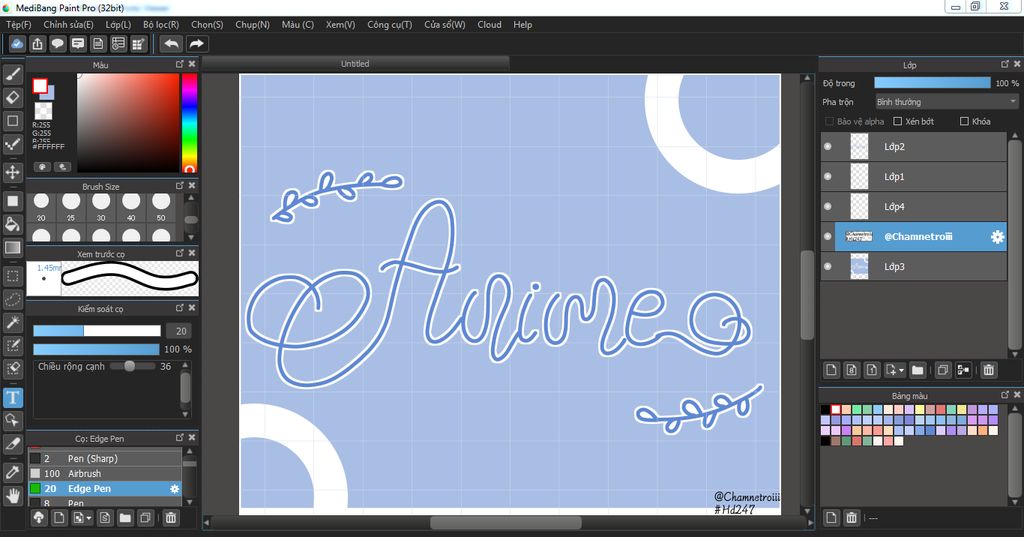The image size is (1024, 537).
Task: Toggle visibility of Lớp4 layer
Action: (828, 206)
